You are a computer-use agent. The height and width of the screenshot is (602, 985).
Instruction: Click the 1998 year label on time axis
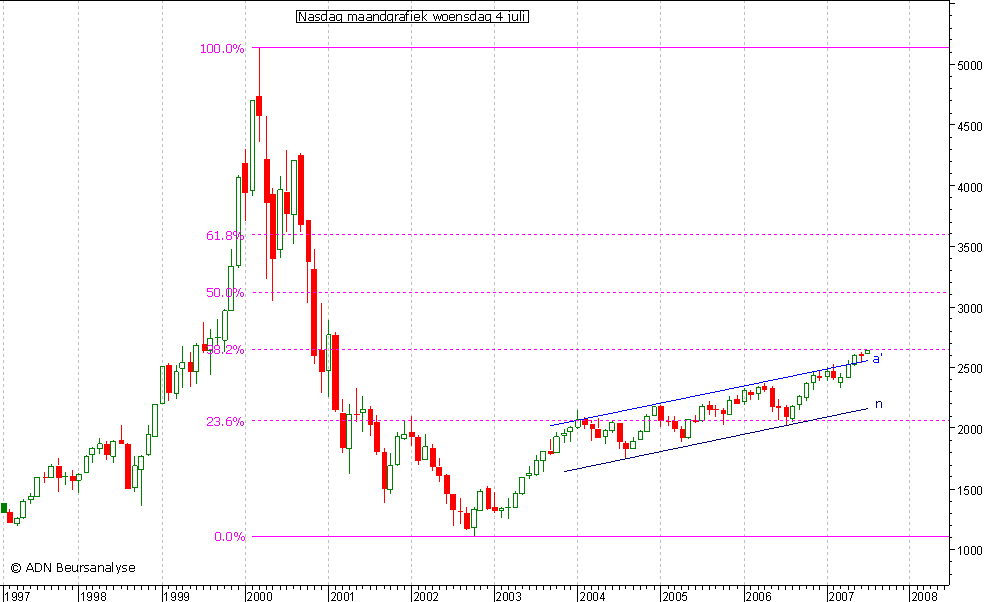(x=93, y=596)
